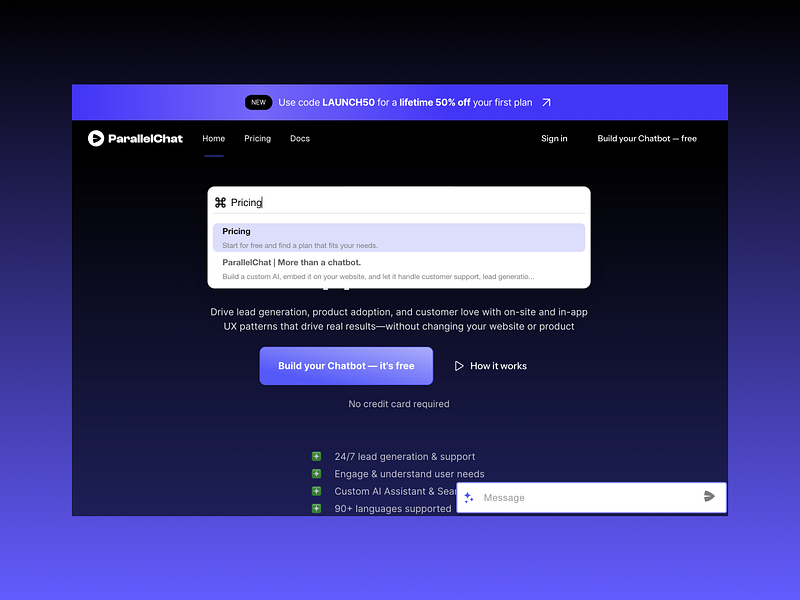Click the play icon beside How it works
This screenshot has width=800, height=600.
(459, 366)
